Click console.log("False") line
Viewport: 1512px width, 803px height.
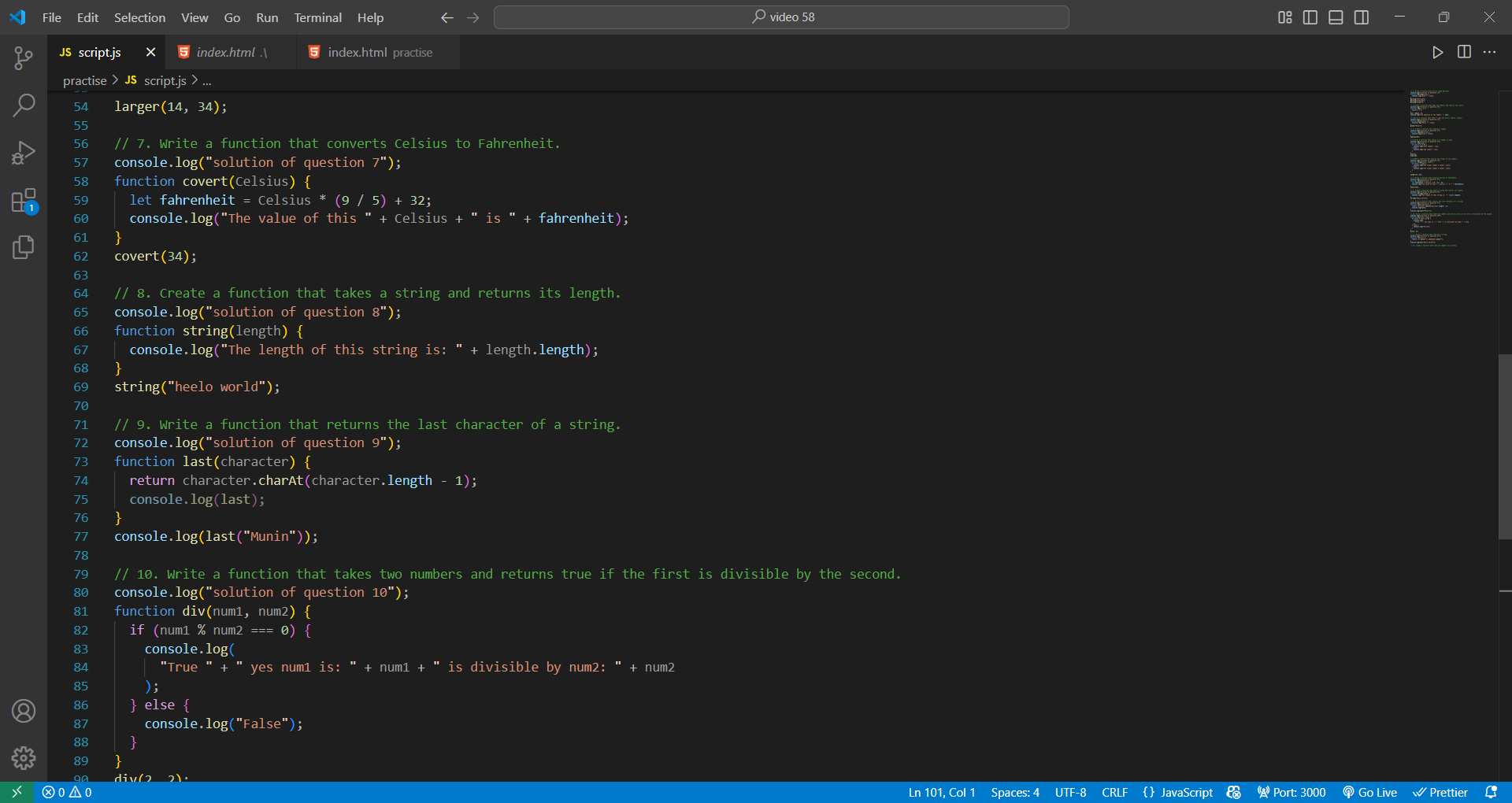pos(224,723)
